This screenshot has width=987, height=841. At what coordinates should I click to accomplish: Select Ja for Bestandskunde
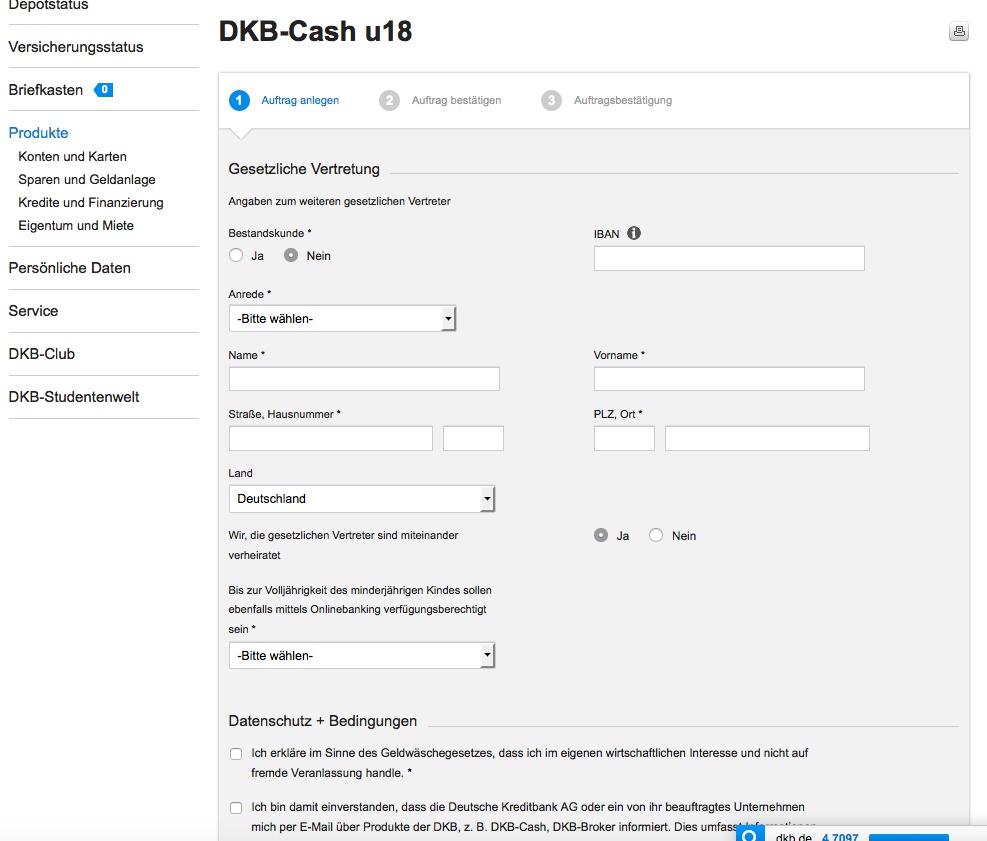coord(236,255)
